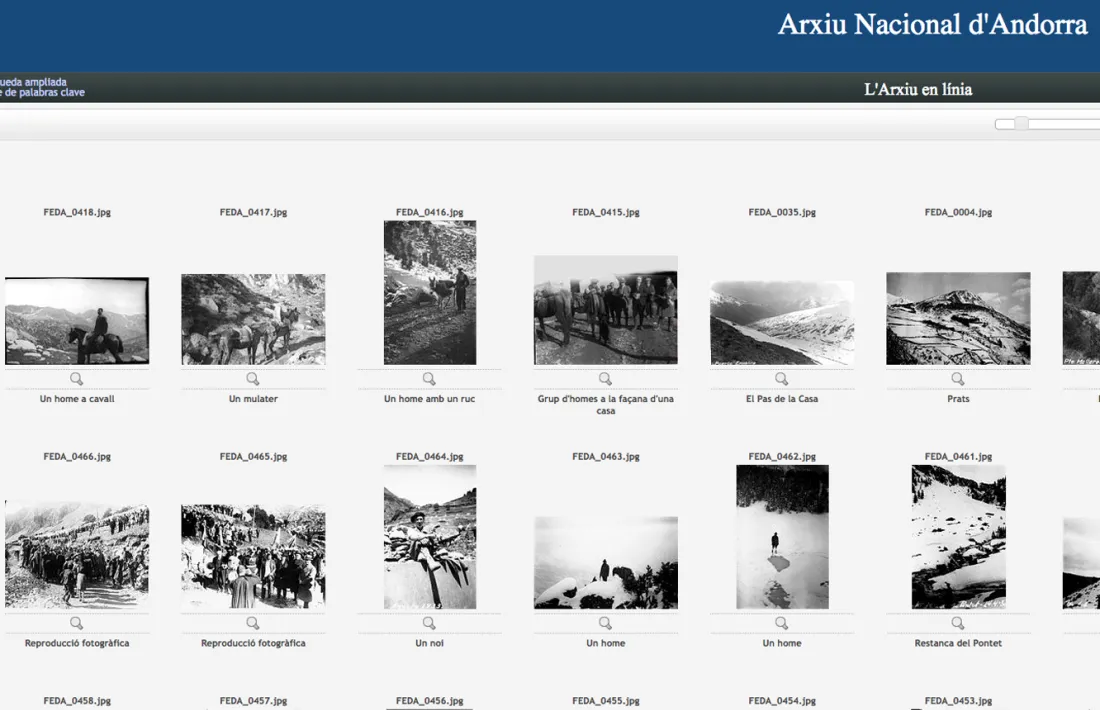Screen dimensions: 1100x710
Task: Click filename FEDA_0418.jpg
Action: (x=77, y=212)
